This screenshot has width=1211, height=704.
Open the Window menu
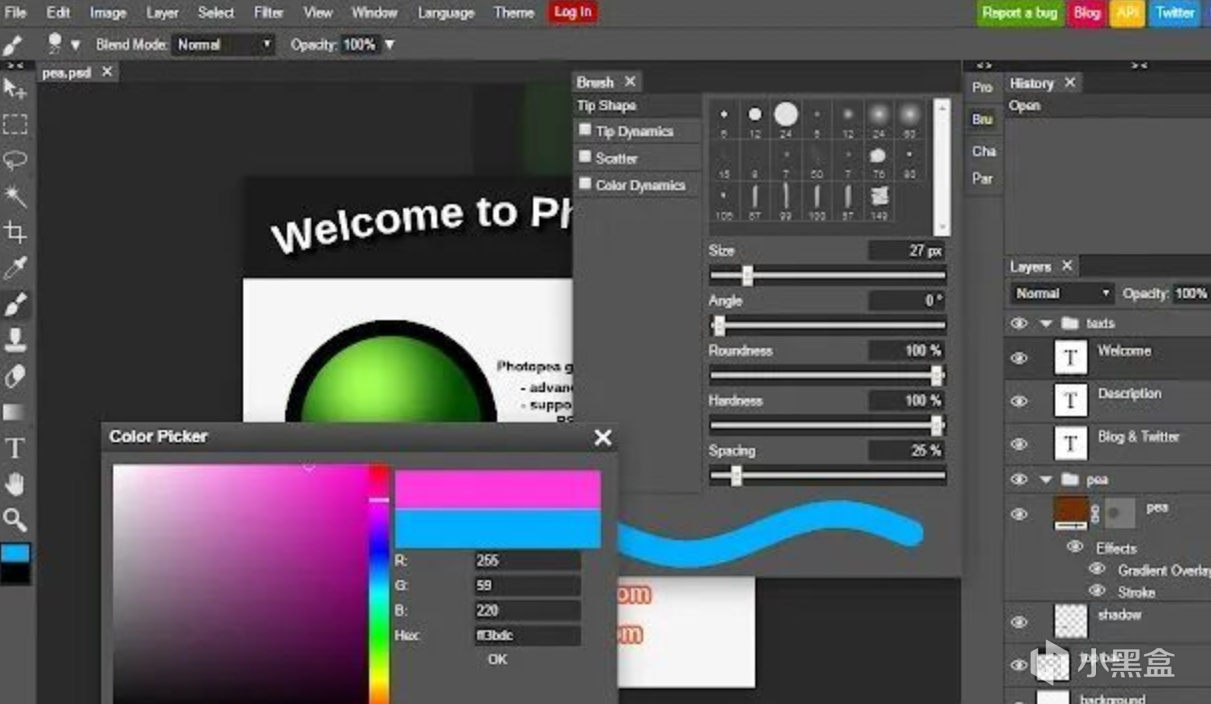coord(374,13)
